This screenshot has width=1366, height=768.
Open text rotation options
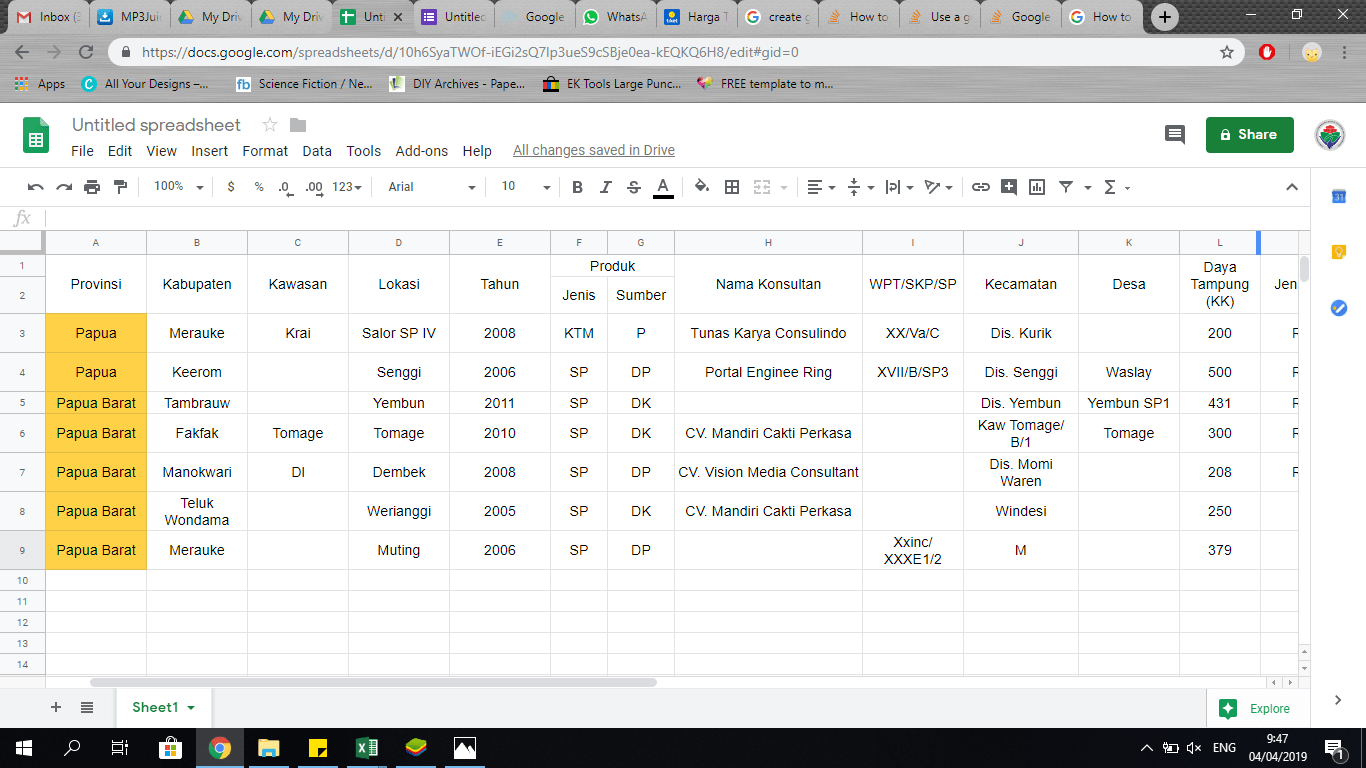[938, 187]
